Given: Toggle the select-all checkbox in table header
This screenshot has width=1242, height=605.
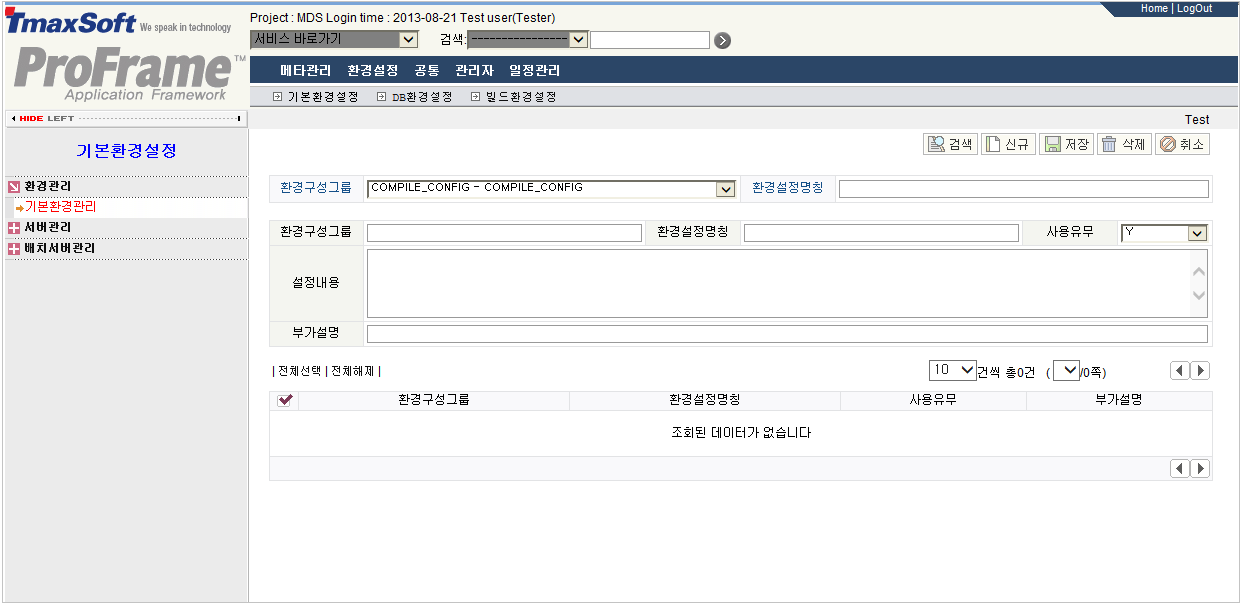Looking at the screenshot, I should (x=285, y=400).
